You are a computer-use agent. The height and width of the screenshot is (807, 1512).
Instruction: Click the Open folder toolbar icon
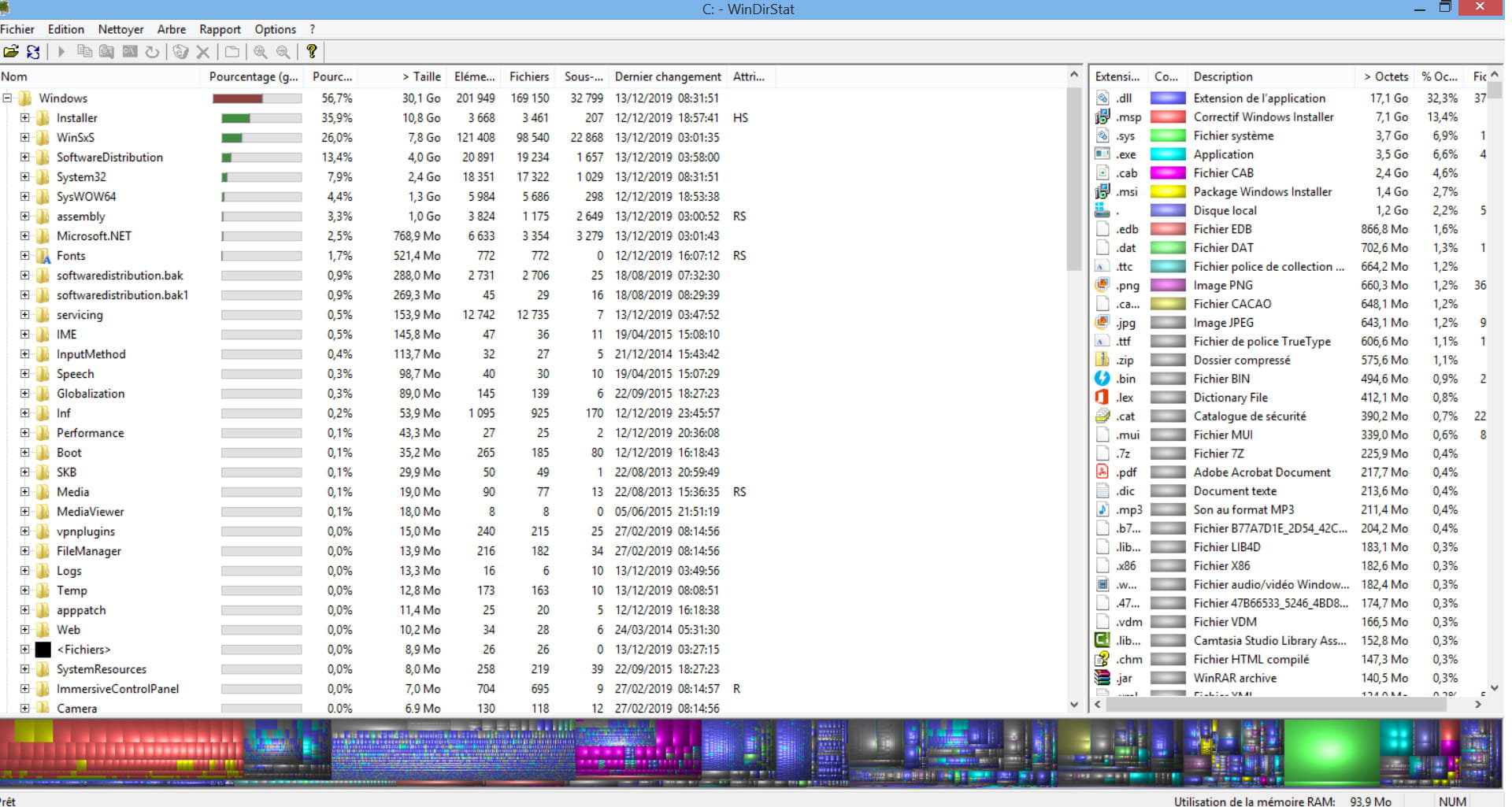[11, 52]
